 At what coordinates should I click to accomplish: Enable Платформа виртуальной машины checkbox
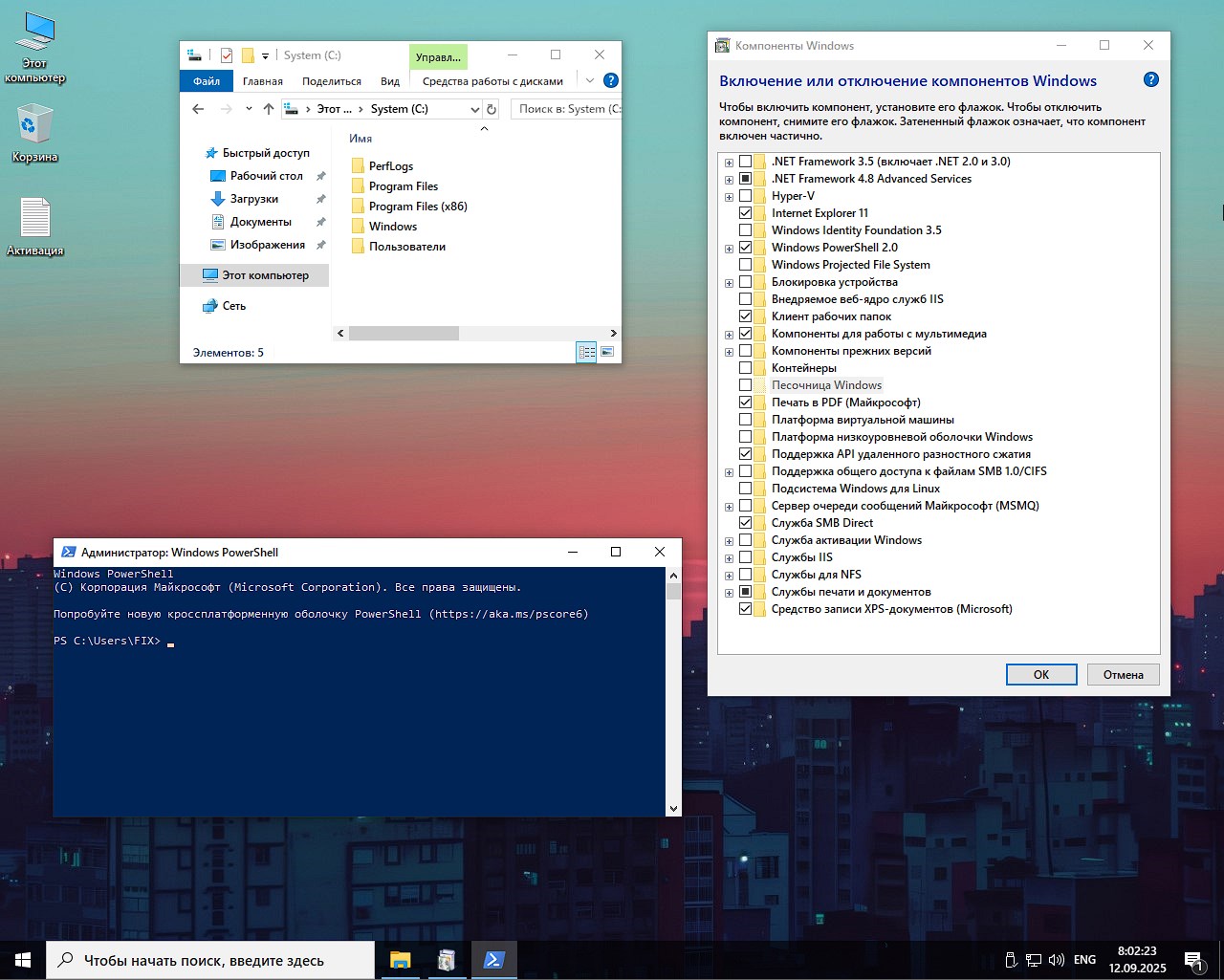pos(745,420)
